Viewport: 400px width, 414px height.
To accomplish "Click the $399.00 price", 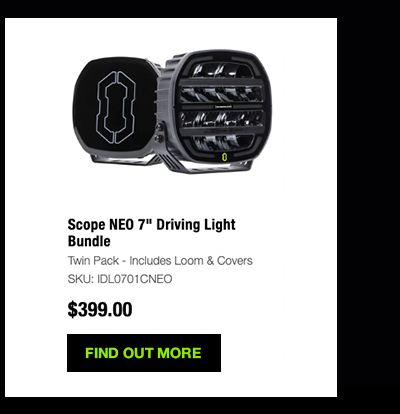I will click(100, 309).
